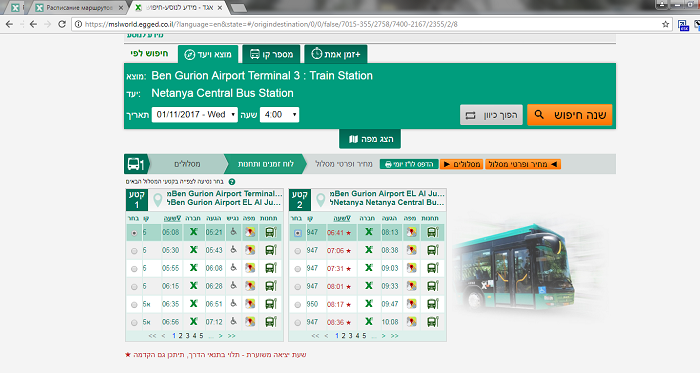Go to page 3 in segment 2 pagination
Viewport: 700px width, 373px height.
tap(350, 336)
